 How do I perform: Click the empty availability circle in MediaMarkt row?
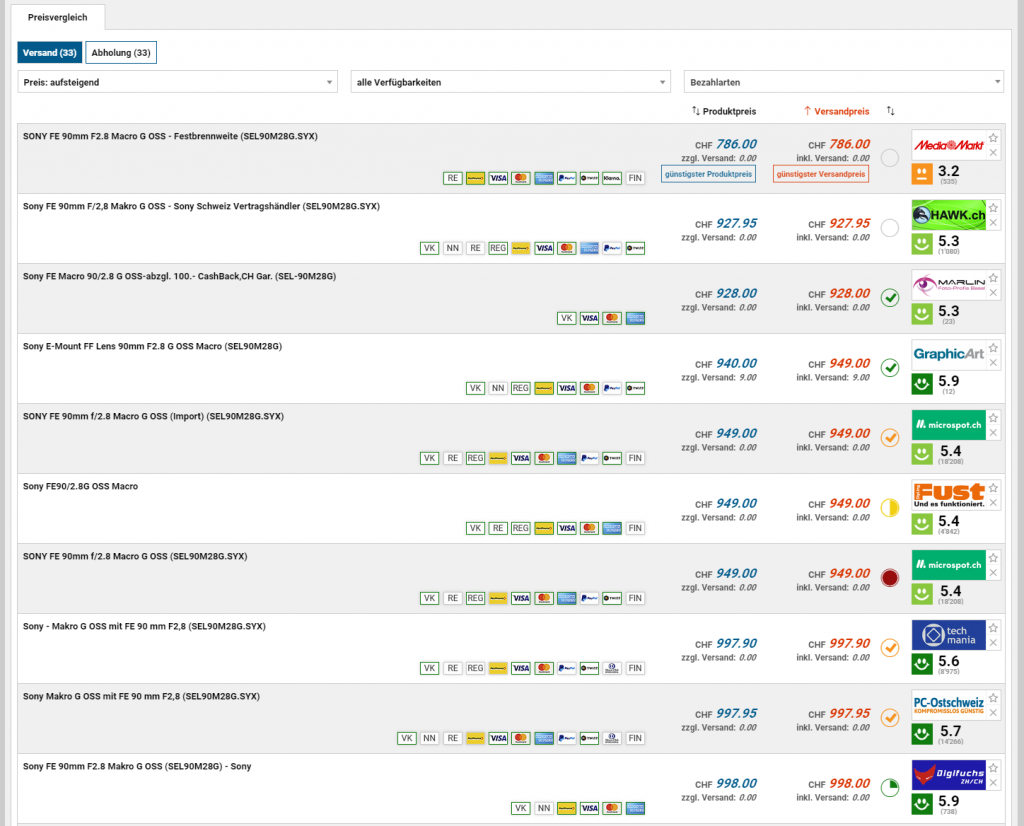(x=890, y=158)
